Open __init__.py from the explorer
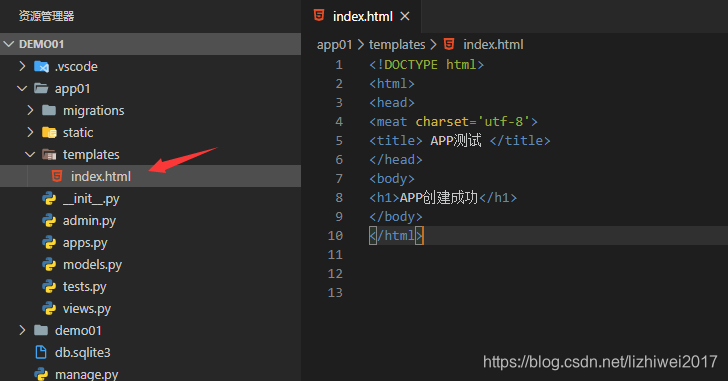The height and width of the screenshot is (381, 728). [91, 199]
